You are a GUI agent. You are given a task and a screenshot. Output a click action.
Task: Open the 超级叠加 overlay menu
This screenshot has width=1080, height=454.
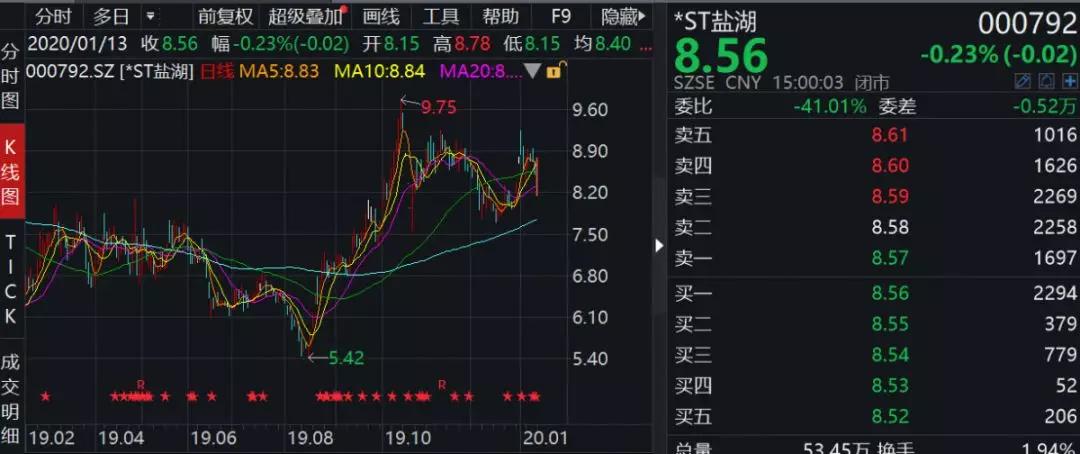304,15
